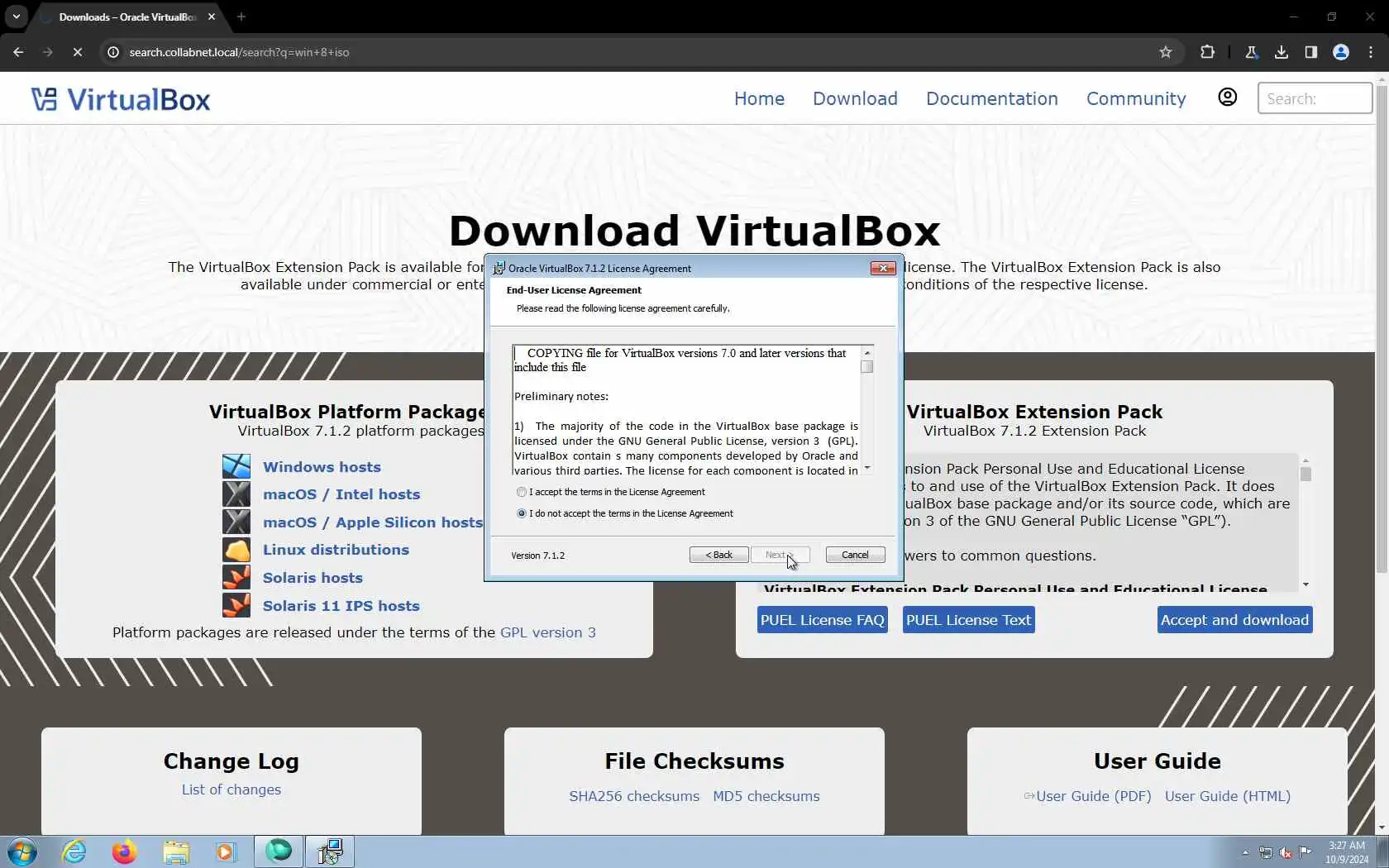Open the List of changes link

231,789
